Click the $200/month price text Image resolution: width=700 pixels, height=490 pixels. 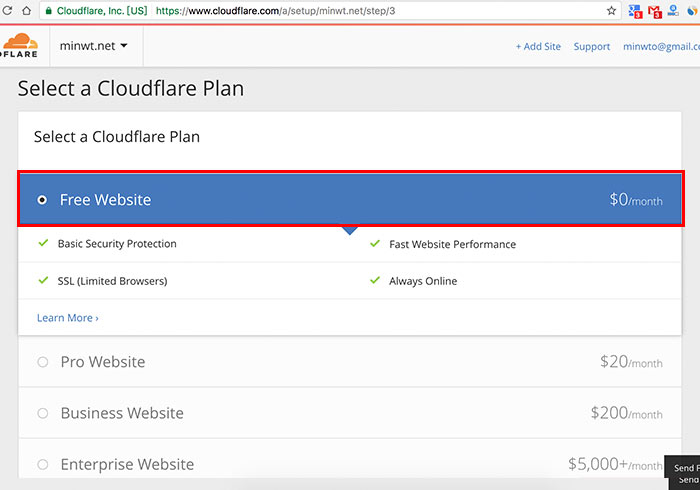pos(626,413)
